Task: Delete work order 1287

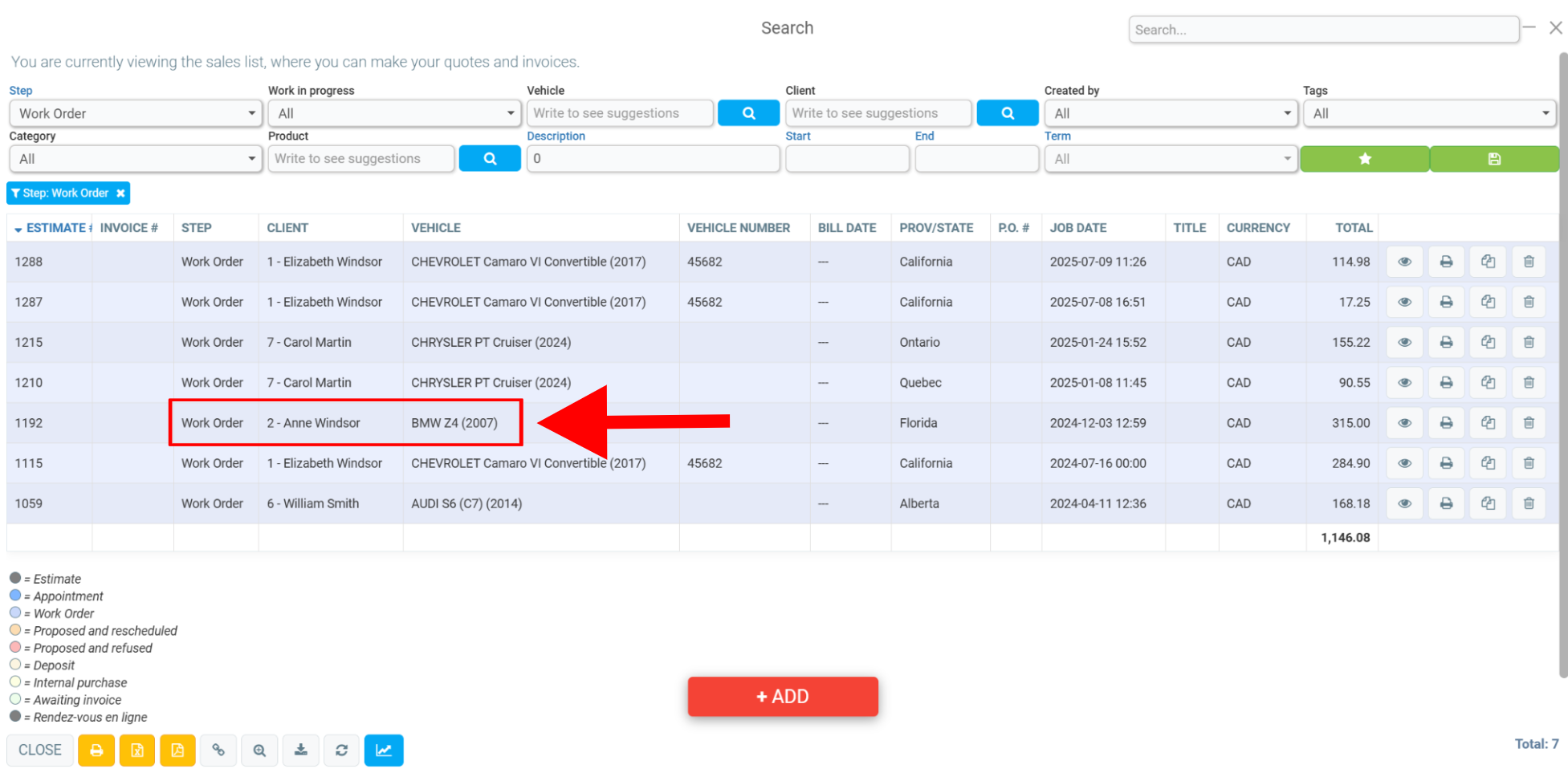Action: (1529, 302)
